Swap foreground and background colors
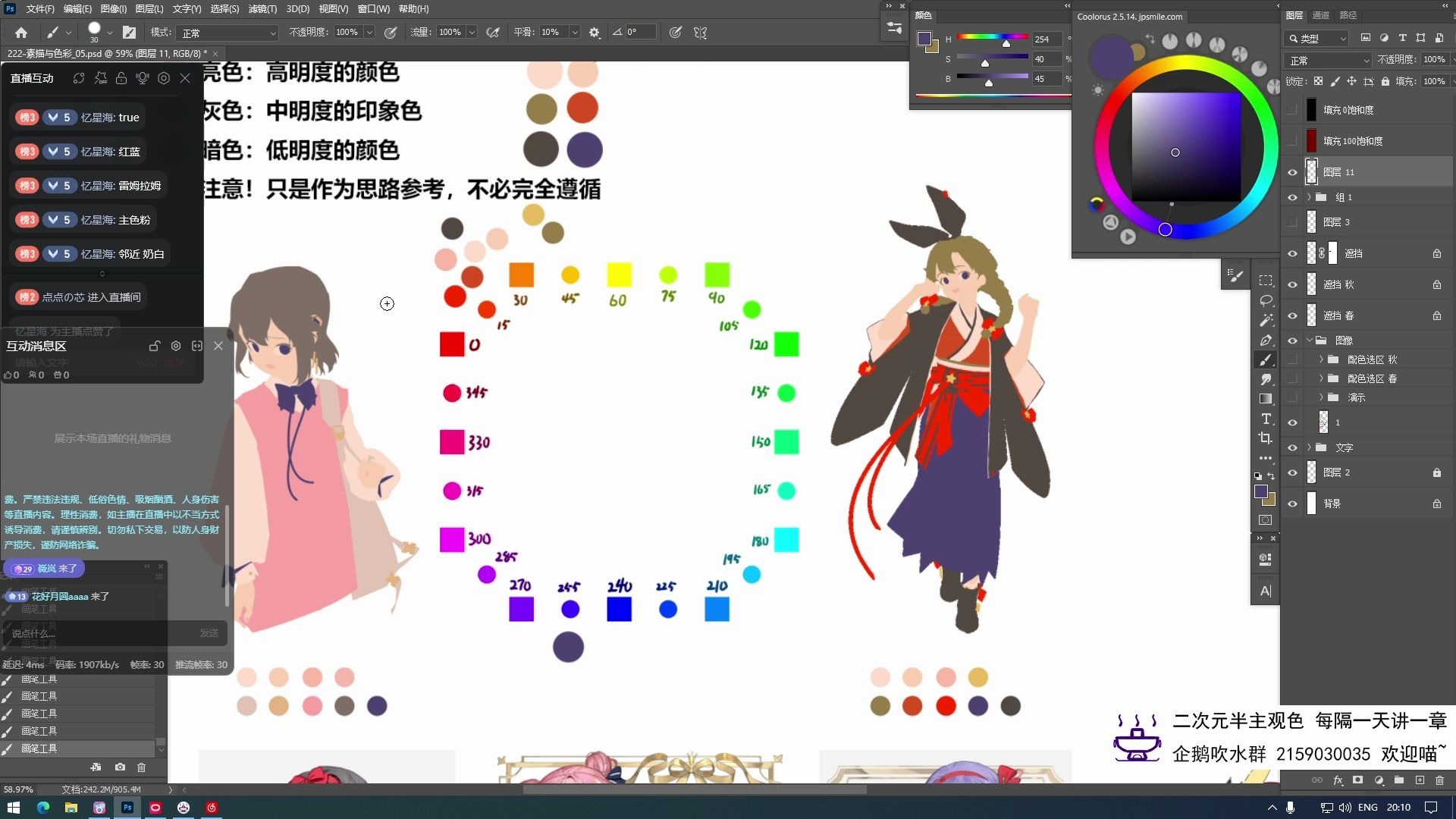Image resolution: width=1456 pixels, height=819 pixels. coord(1271,476)
